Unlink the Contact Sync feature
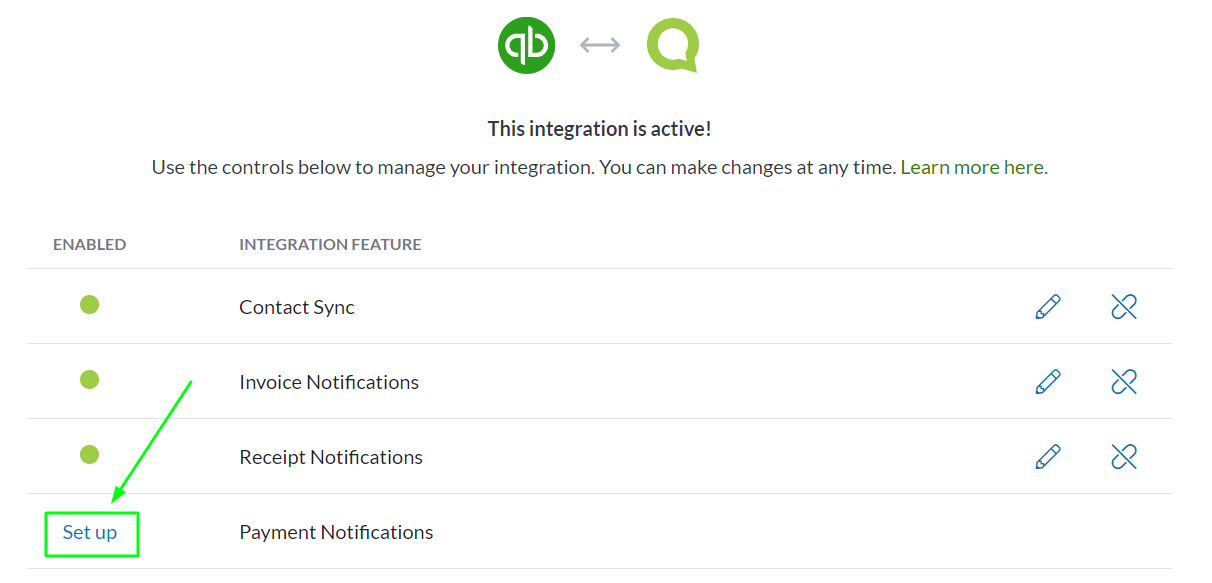 [1124, 307]
